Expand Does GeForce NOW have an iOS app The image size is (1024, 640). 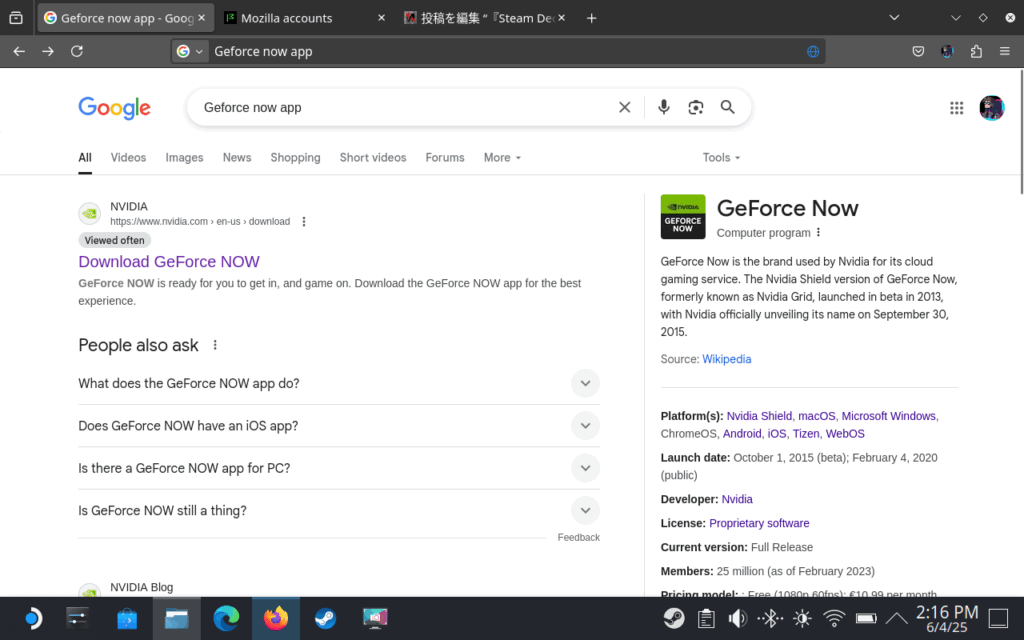click(x=338, y=426)
